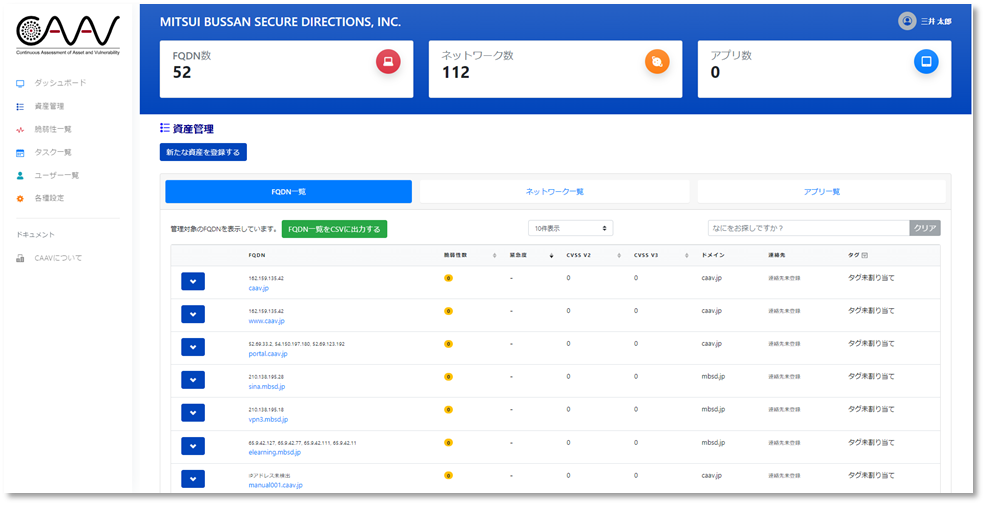Click mbsd.jp domain in the sina.mbsd.jp row
This screenshot has width=986, height=506.
[x=713, y=377]
